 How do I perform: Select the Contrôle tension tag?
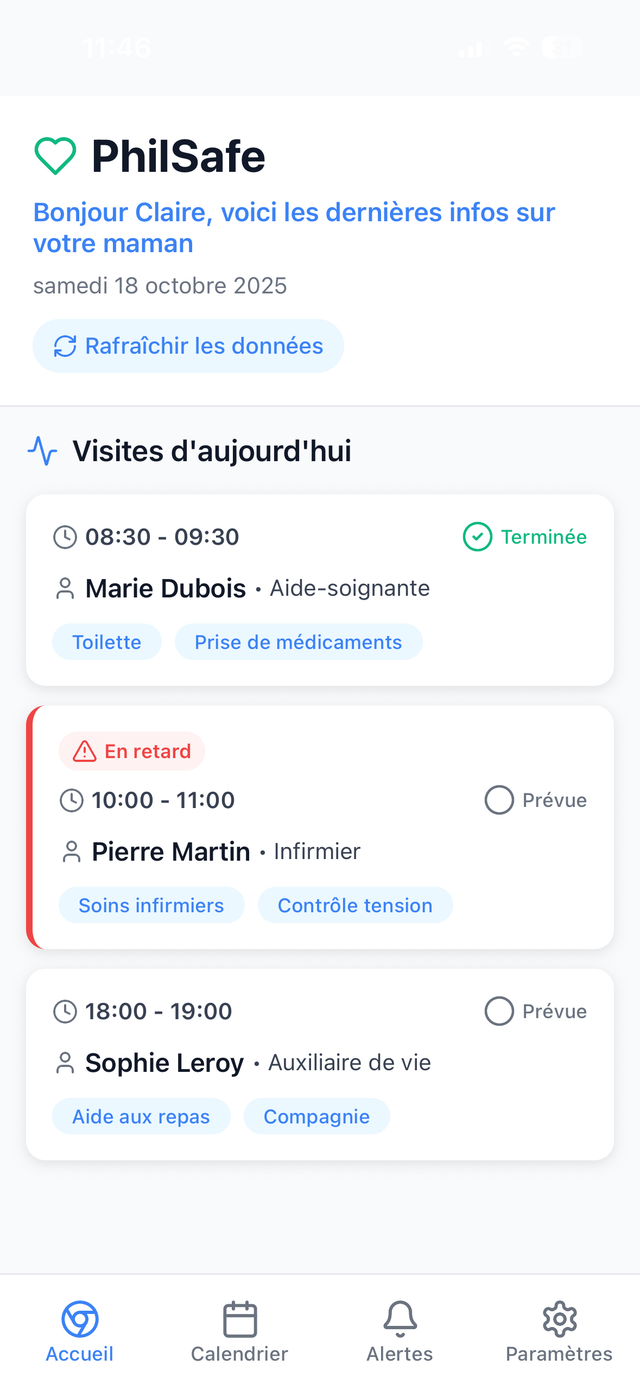coord(355,905)
